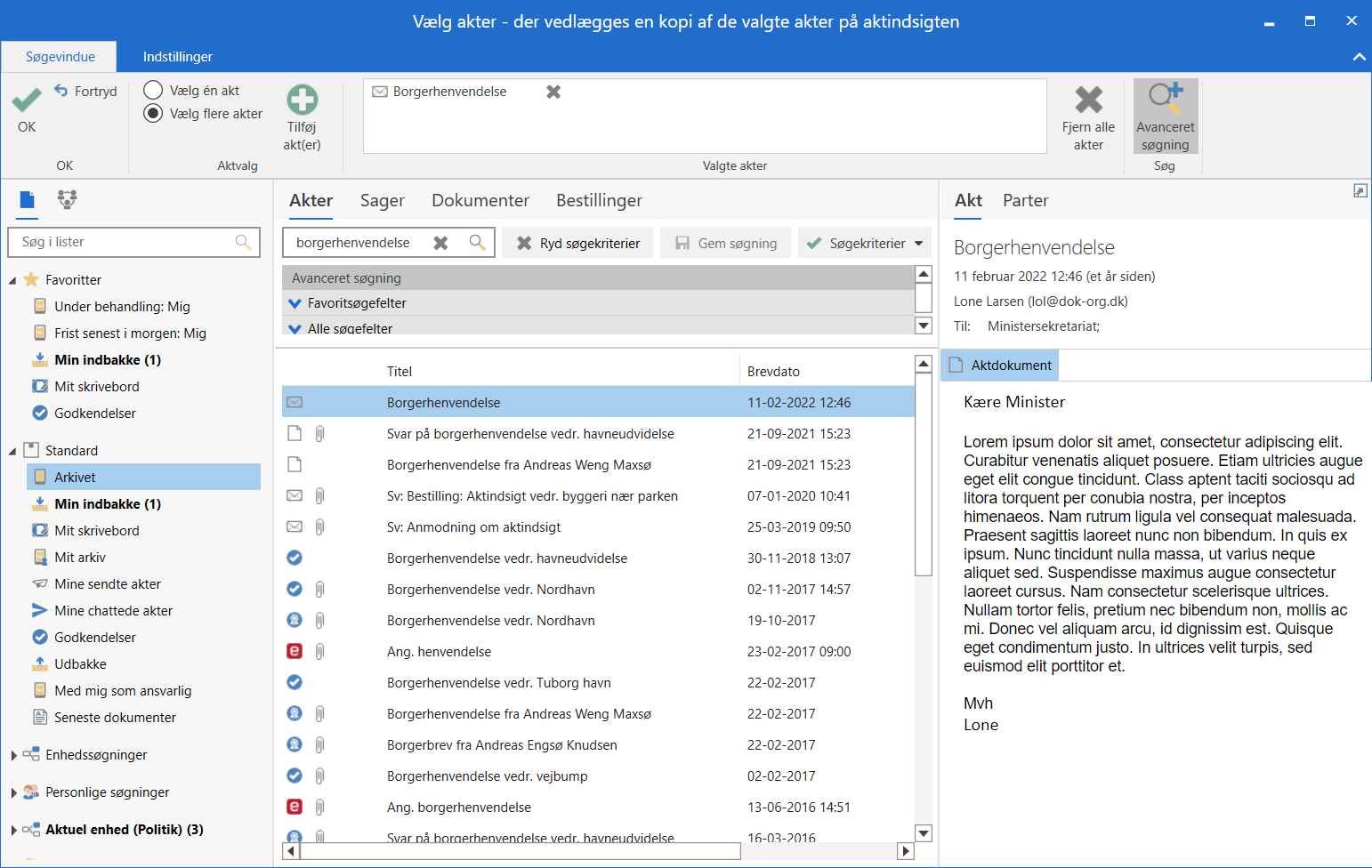This screenshot has height=868, width=1372.
Task: Open Mit arkiv list
Action: pos(79,557)
